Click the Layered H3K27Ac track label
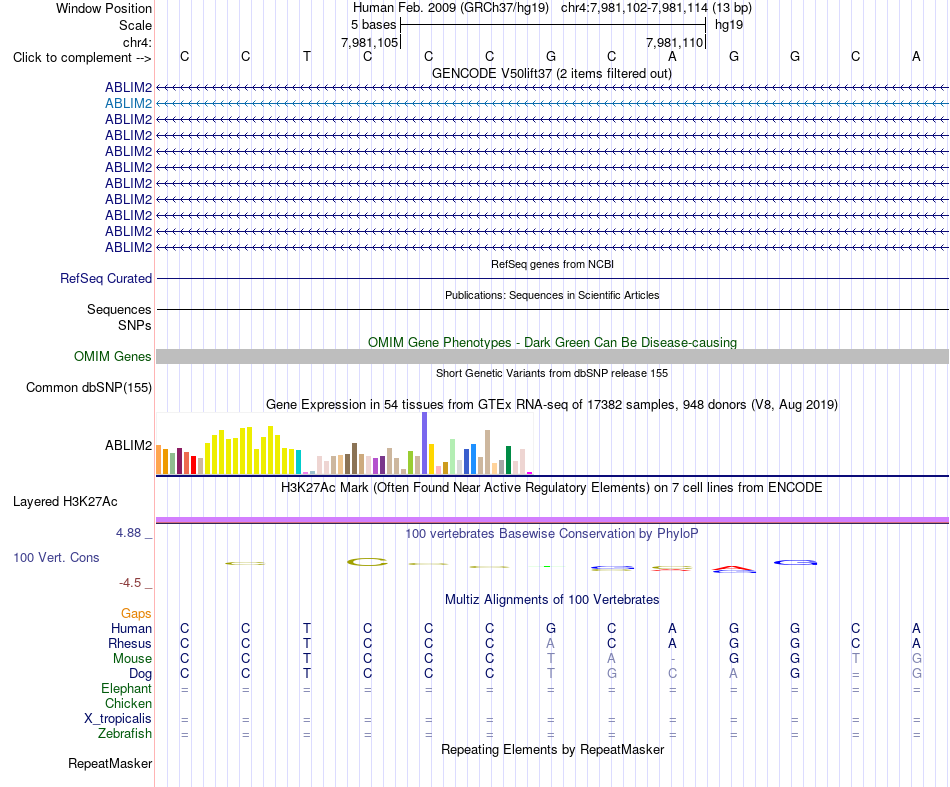This screenshot has height=787, width=950. [x=65, y=502]
